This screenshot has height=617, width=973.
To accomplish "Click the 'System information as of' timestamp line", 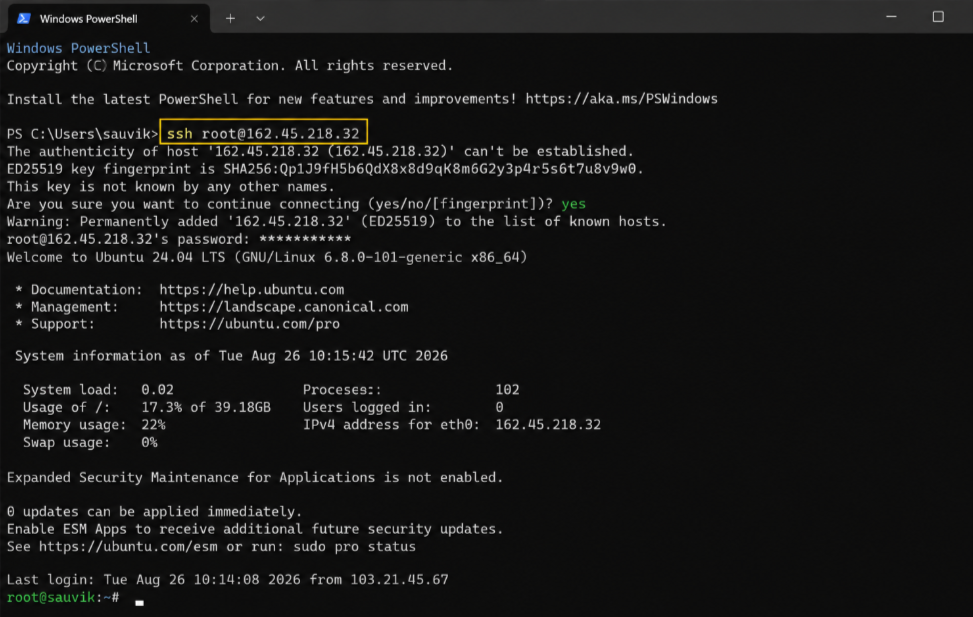I will point(231,356).
